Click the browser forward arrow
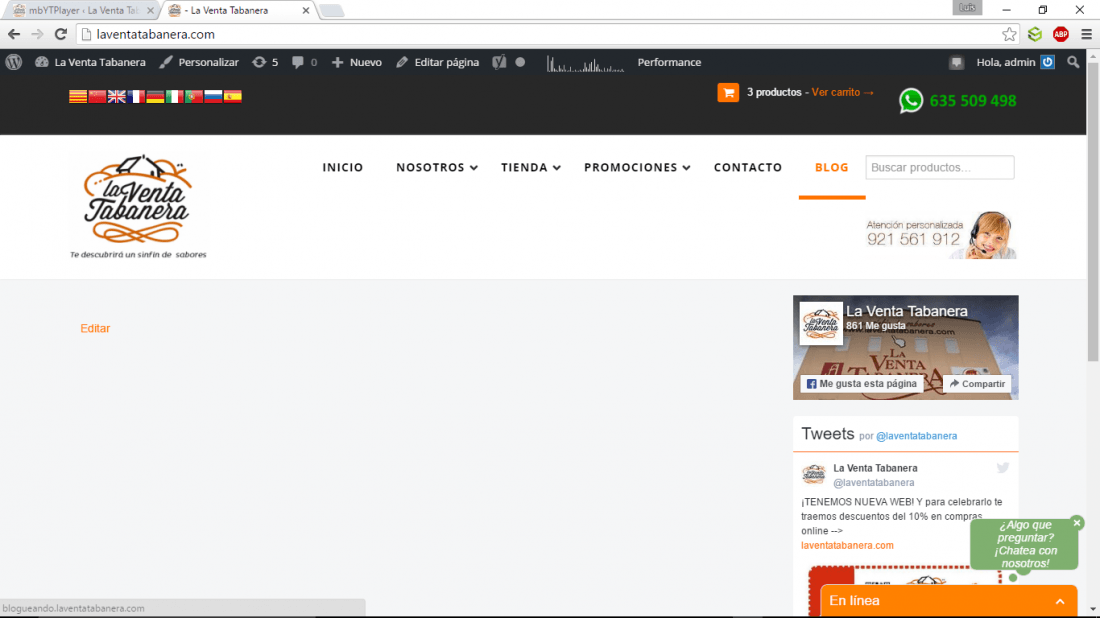1100x618 pixels. click(37, 34)
